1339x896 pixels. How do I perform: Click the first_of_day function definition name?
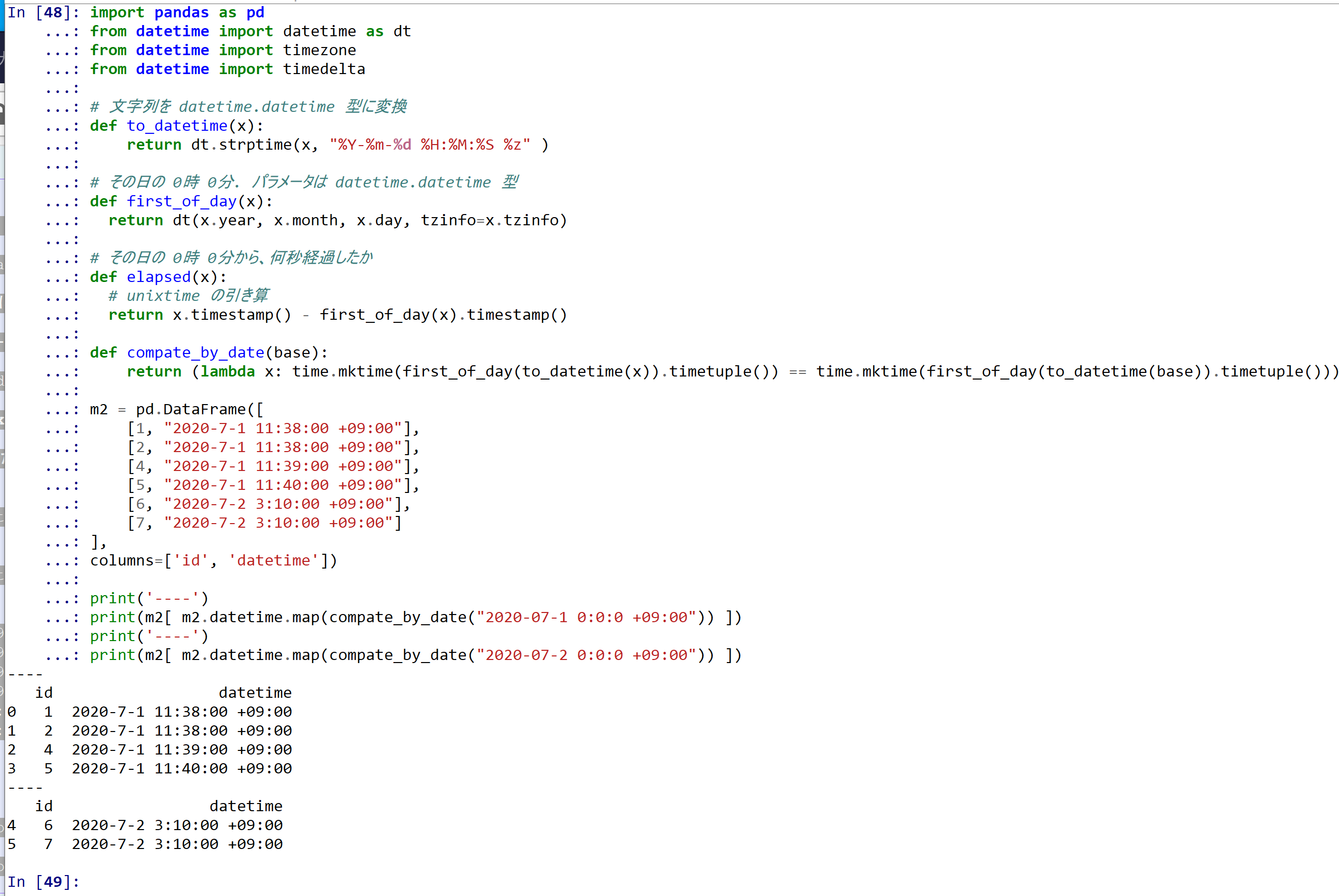[182, 201]
